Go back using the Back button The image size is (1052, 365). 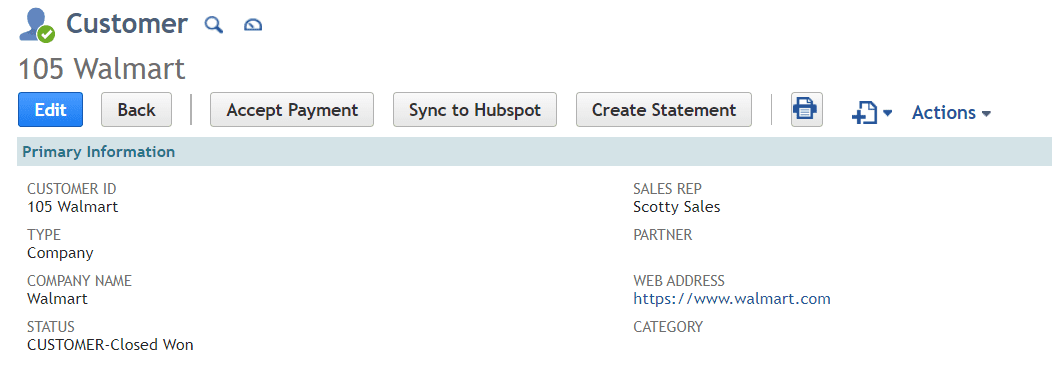point(136,109)
